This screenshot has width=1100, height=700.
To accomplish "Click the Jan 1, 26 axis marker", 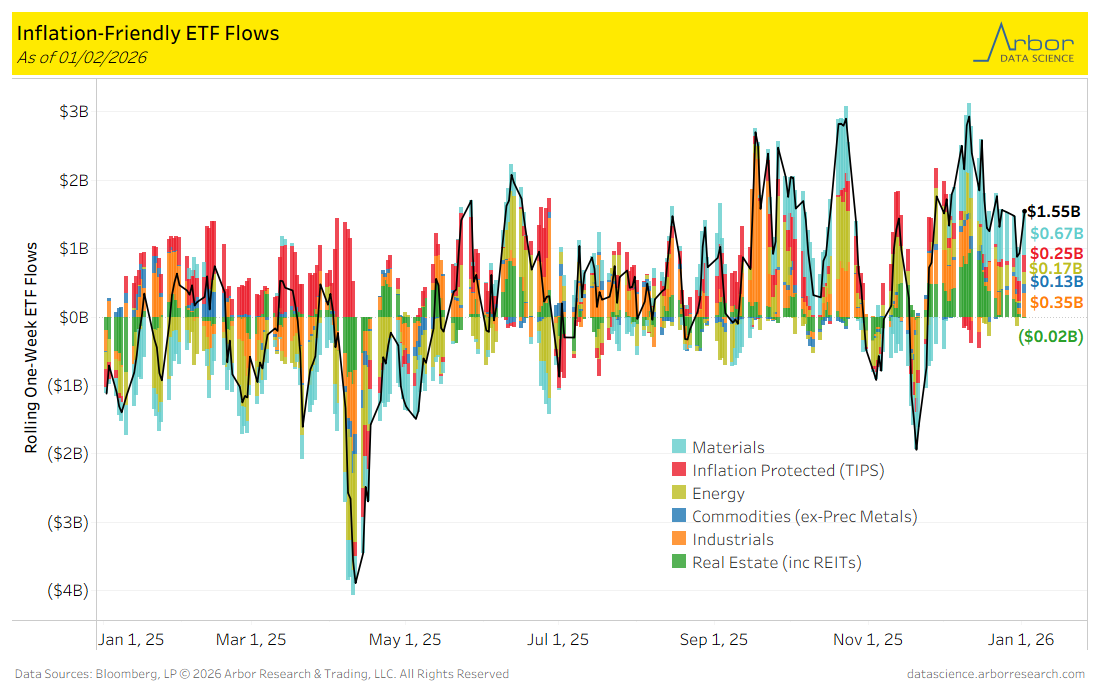I will [x=1021, y=640].
